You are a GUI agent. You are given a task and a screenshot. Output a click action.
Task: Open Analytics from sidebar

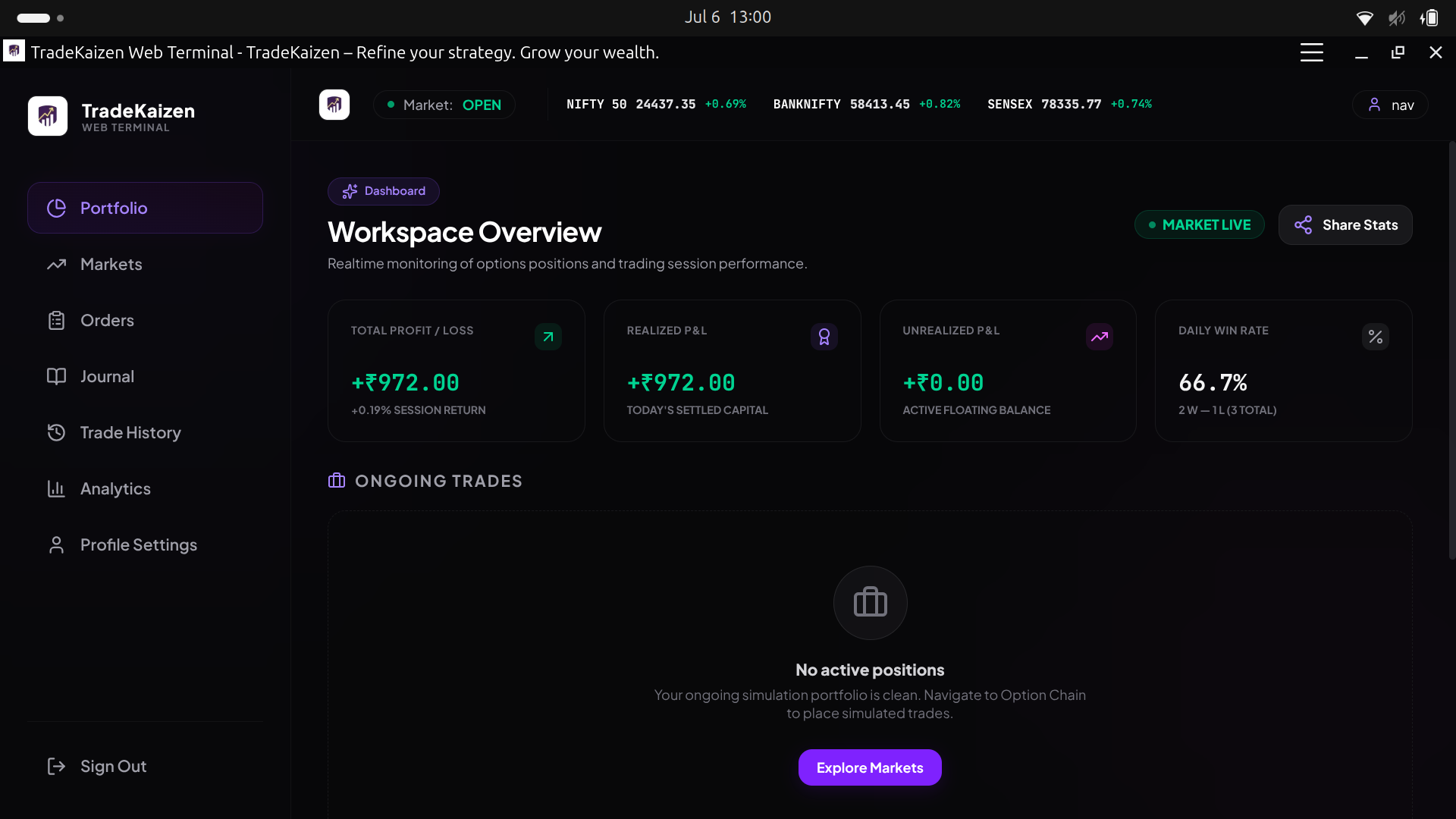[145, 488]
